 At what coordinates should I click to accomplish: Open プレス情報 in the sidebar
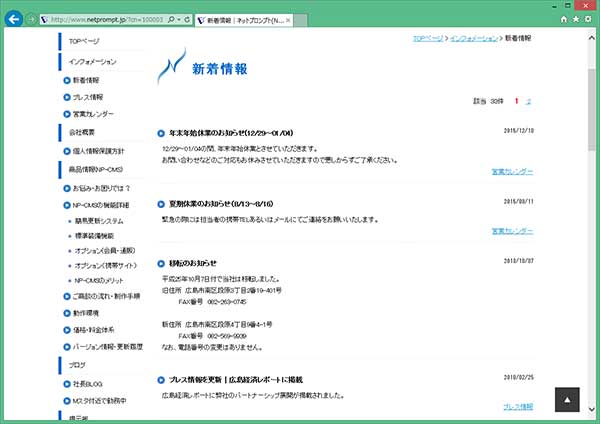pyautogui.click(x=88, y=97)
